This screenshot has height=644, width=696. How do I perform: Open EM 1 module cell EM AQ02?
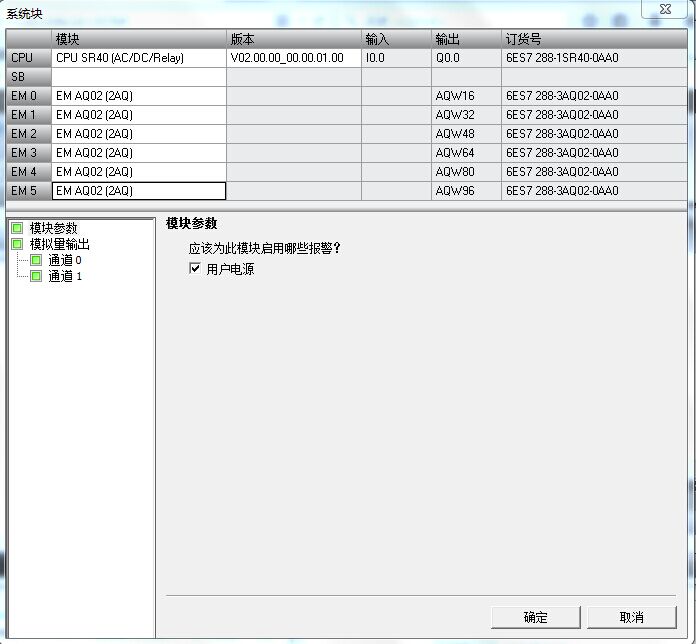pyautogui.click(x=139, y=115)
